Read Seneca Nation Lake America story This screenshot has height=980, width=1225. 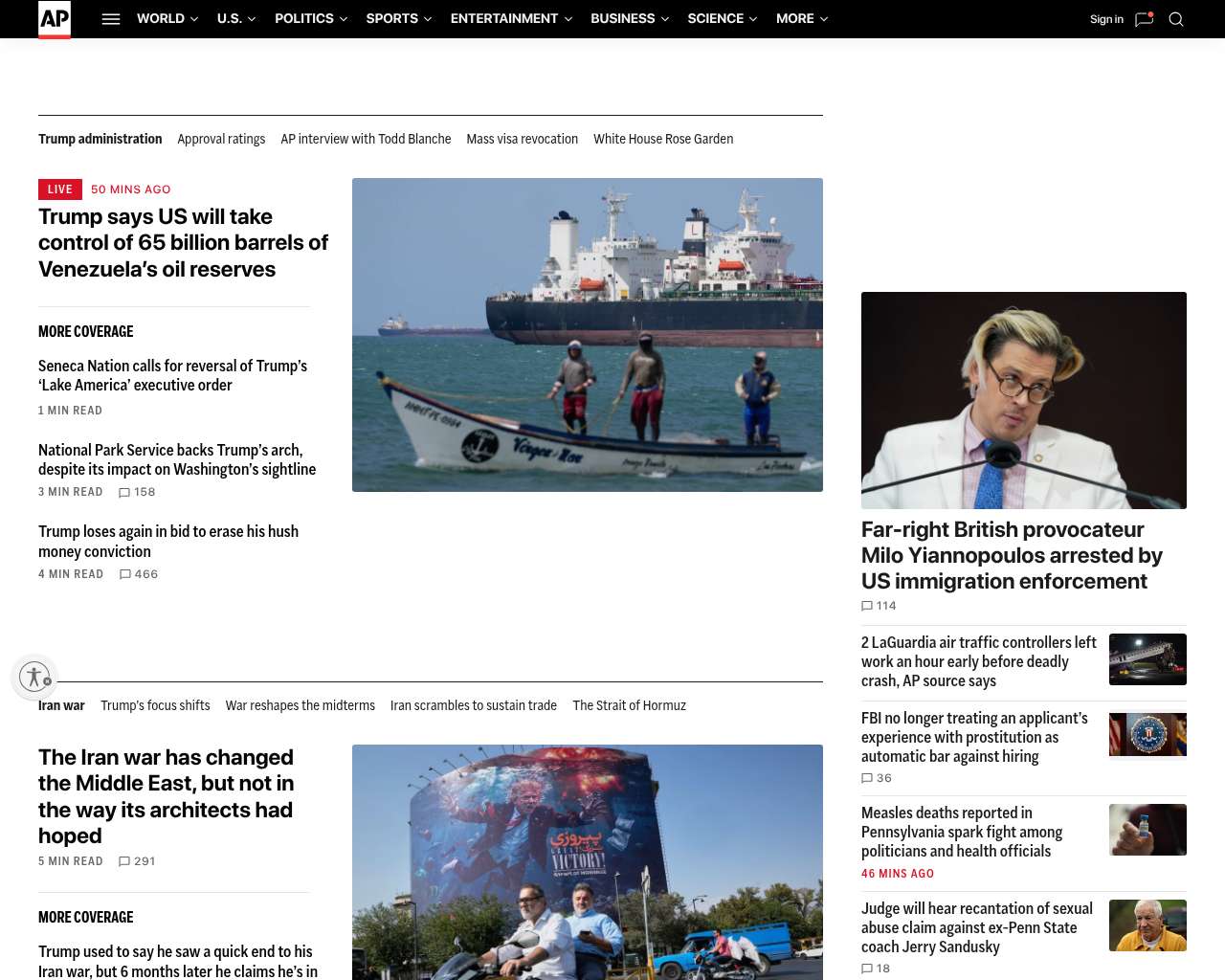(172, 375)
